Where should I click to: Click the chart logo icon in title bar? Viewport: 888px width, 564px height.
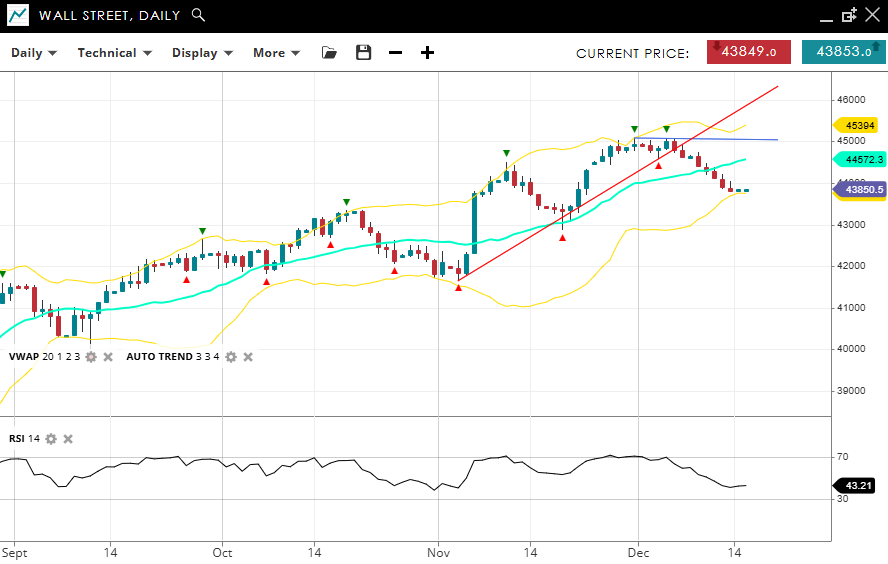tap(18, 15)
